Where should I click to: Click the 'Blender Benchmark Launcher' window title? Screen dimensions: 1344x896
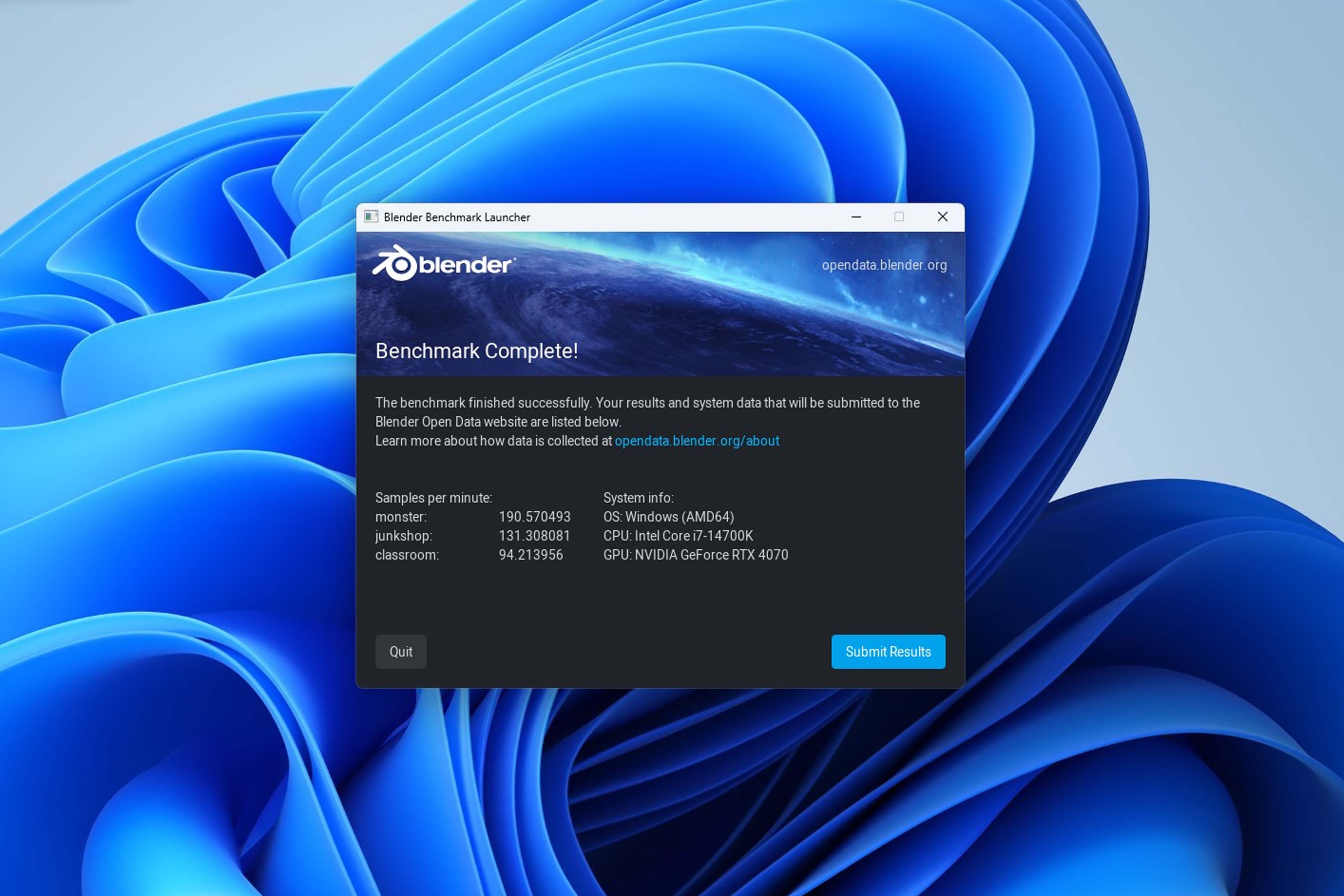[x=457, y=217]
